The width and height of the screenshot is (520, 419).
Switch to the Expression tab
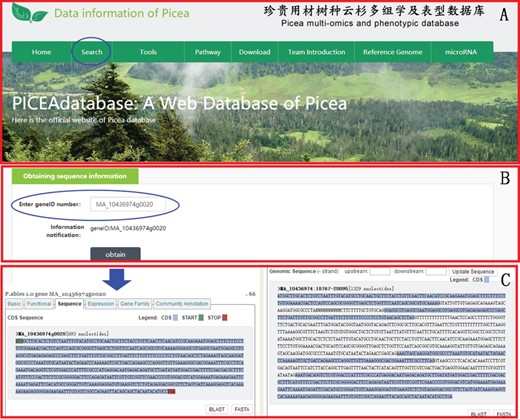[101, 304]
